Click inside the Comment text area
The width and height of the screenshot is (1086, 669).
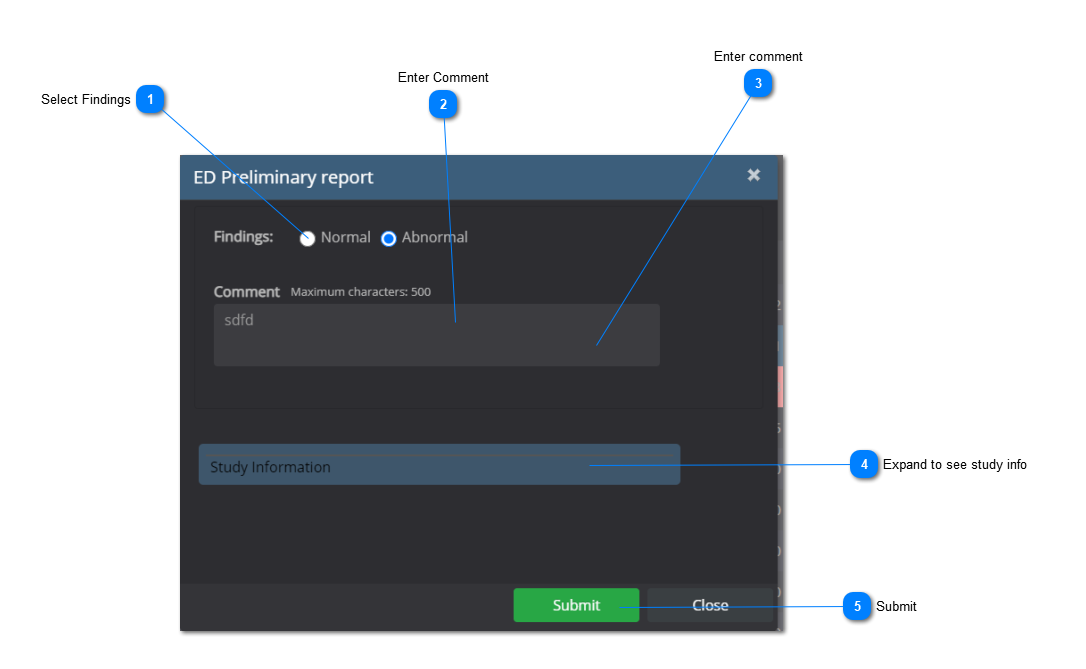pyautogui.click(x=436, y=335)
